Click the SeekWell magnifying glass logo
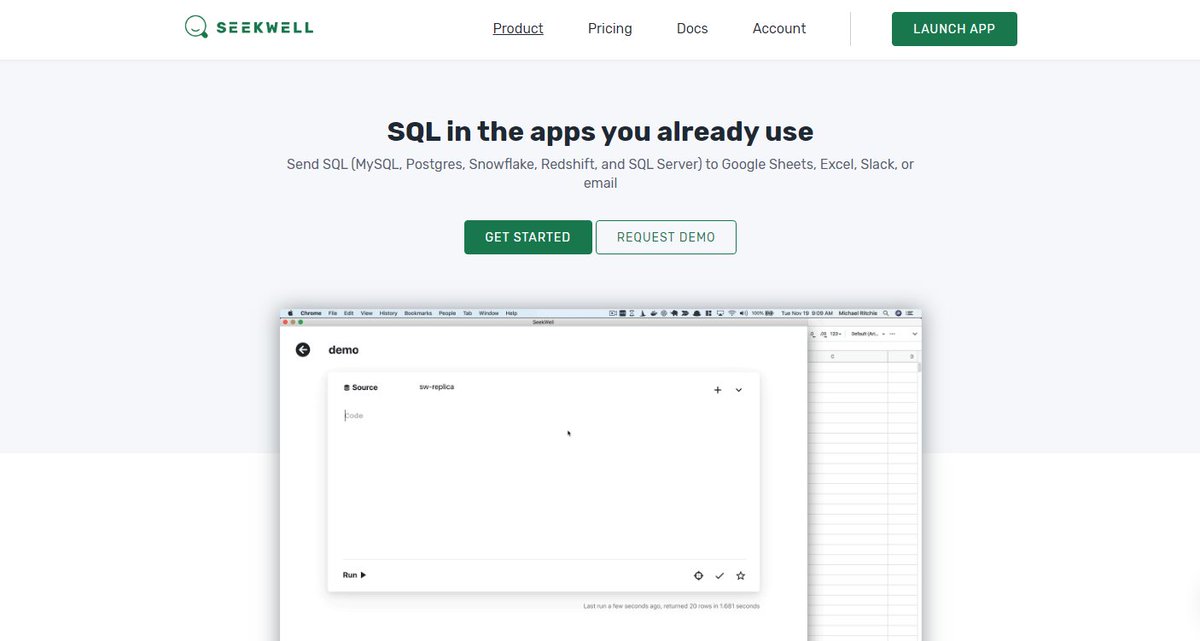The height and width of the screenshot is (641, 1200). click(194, 26)
